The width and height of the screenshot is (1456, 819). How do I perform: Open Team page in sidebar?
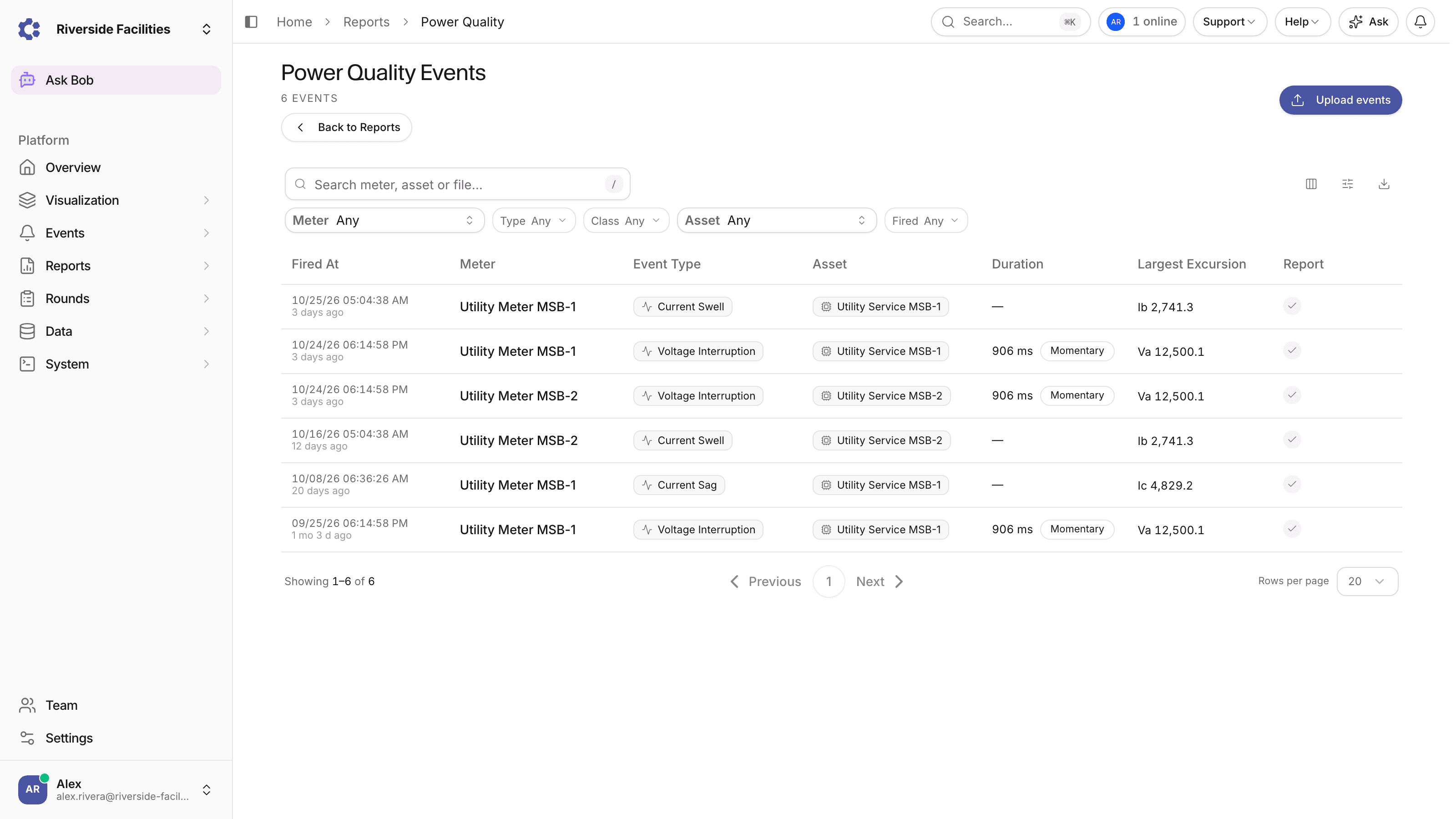click(116, 705)
